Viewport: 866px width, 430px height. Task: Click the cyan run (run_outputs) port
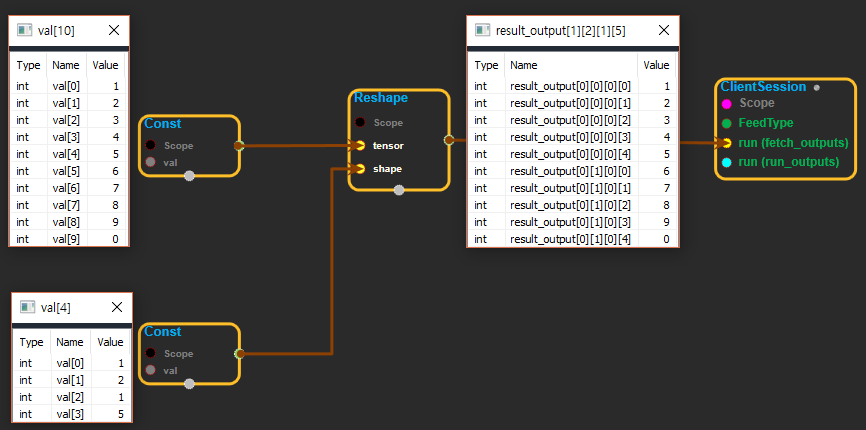coord(726,162)
